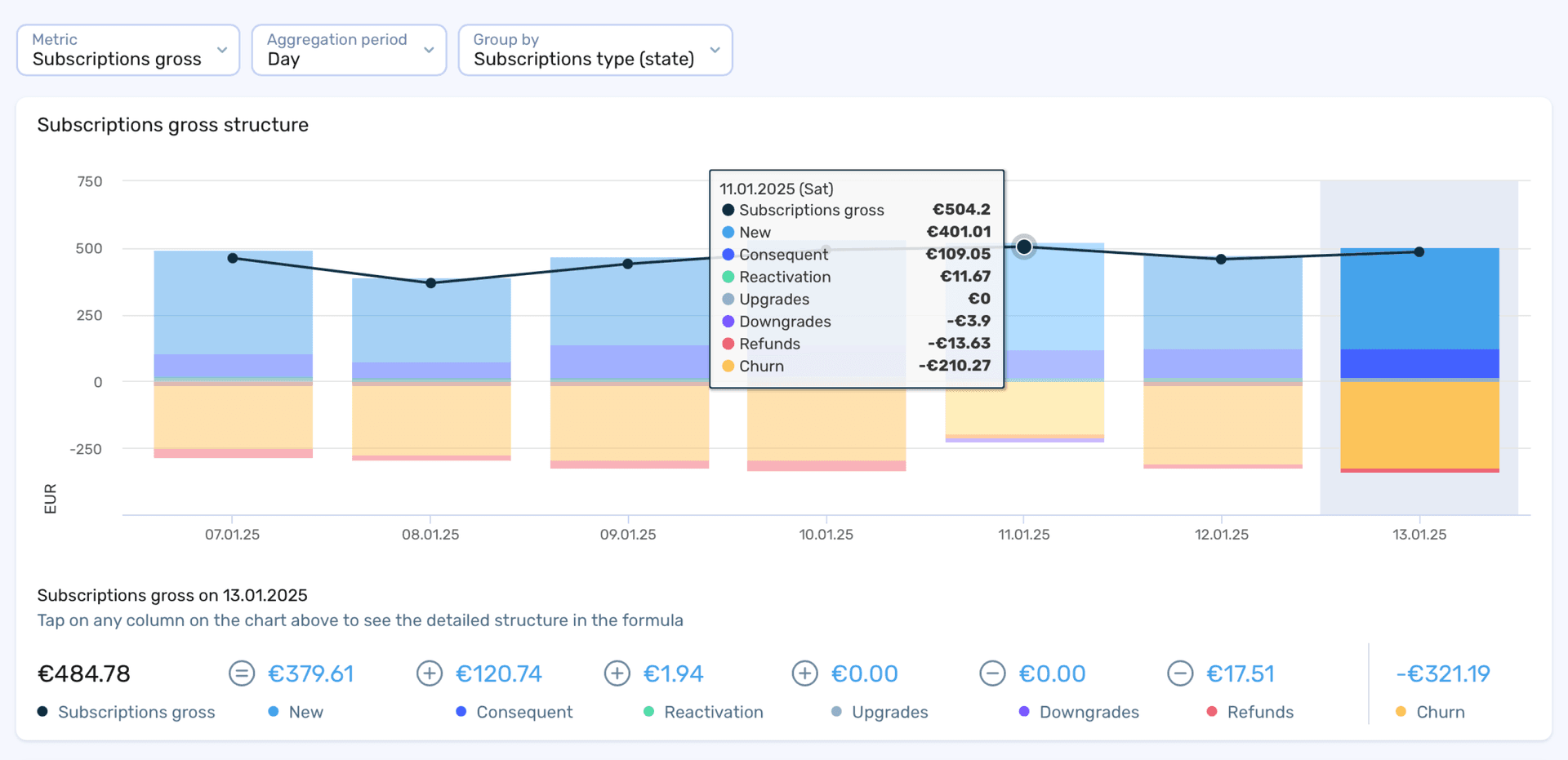Viewport: 1568px width, 760px height.
Task: Open the Group by dropdown
Action: (595, 50)
